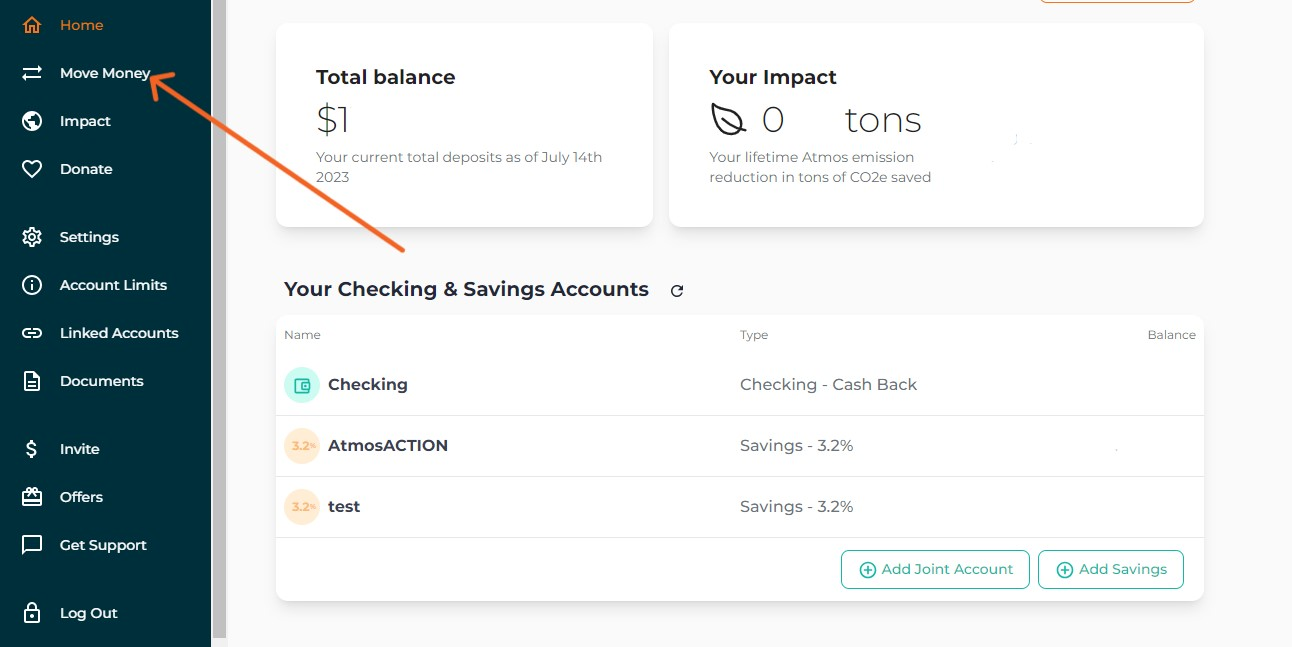This screenshot has height=647, width=1292.
Task: Click the leaf icon in Your Impact card
Action: click(x=727, y=119)
